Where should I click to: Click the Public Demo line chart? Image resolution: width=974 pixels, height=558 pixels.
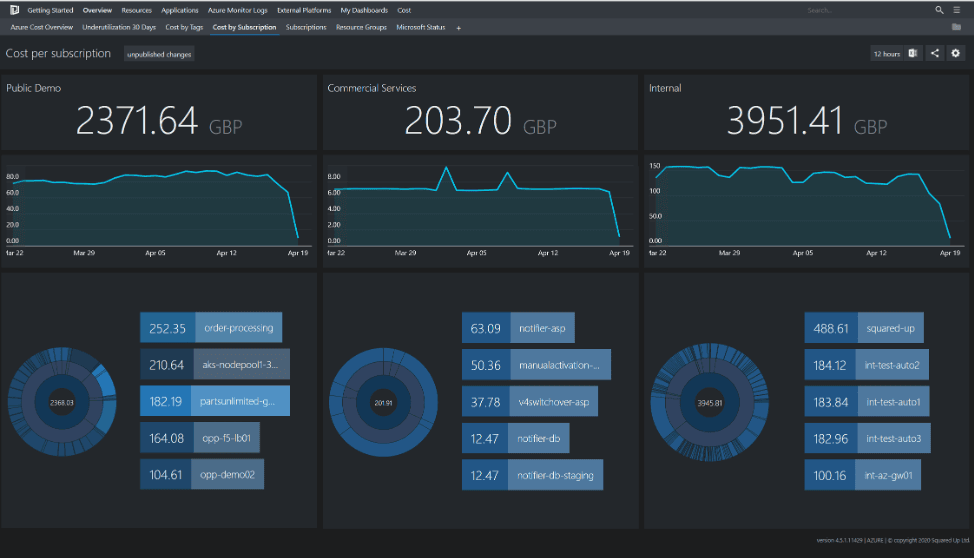tap(158, 211)
